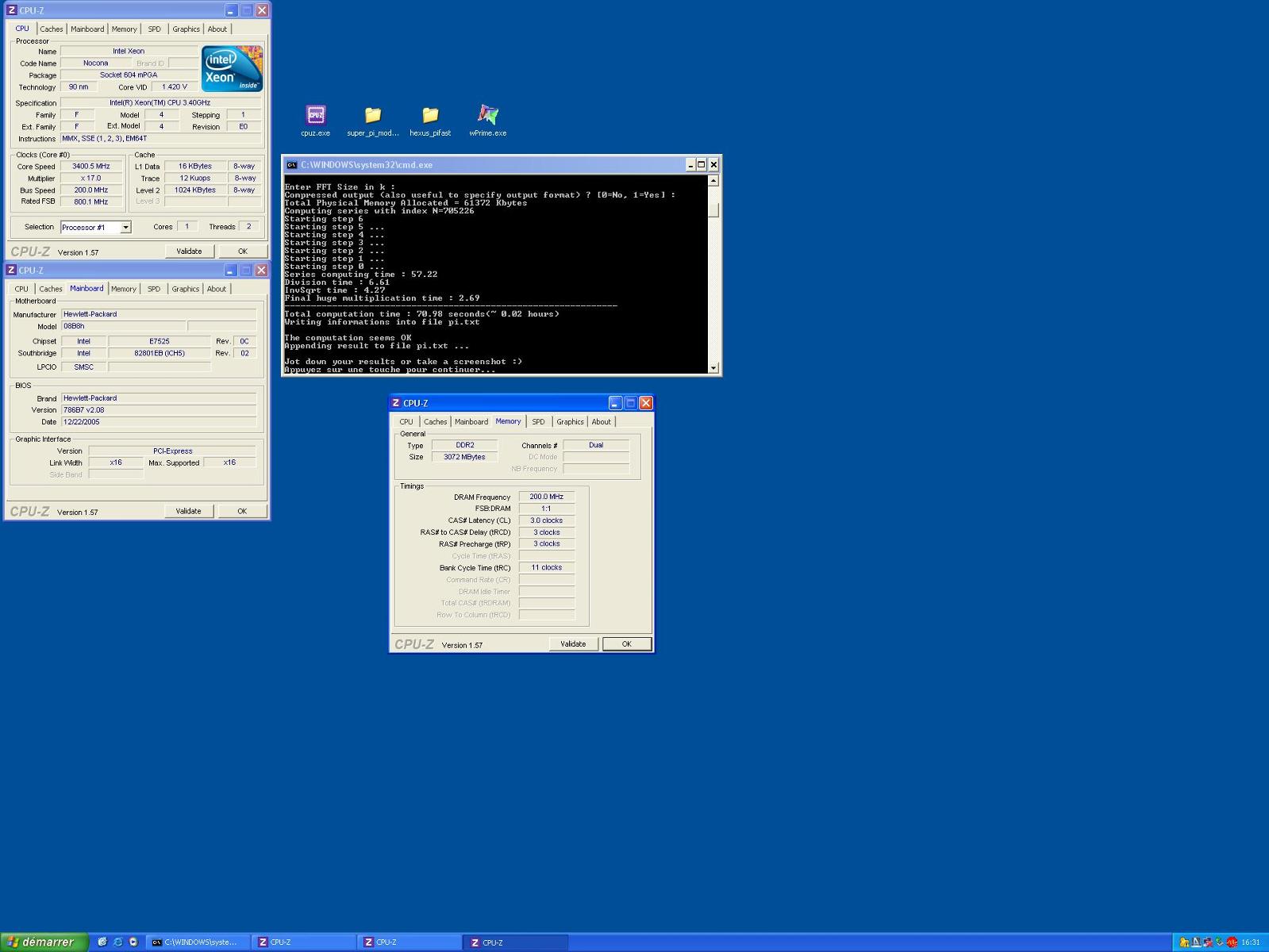The height and width of the screenshot is (952, 1269).
Task: Launch Internet Explorer from the quick launch bar
Action: pyautogui.click(x=117, y=942)
